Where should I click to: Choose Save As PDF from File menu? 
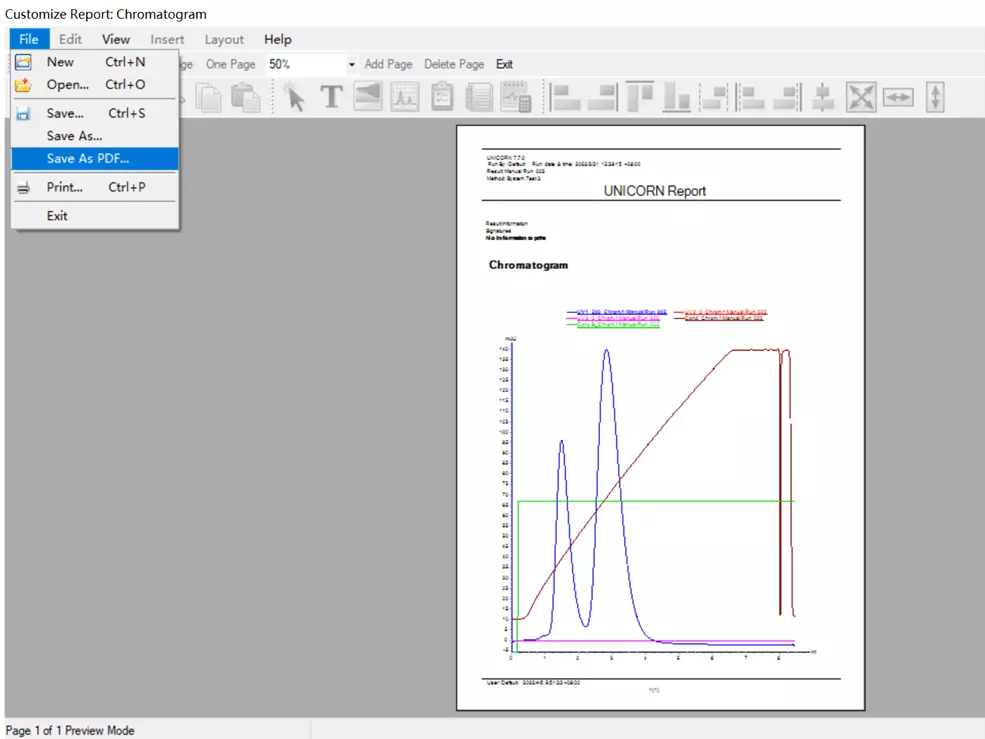click(88, 158)
